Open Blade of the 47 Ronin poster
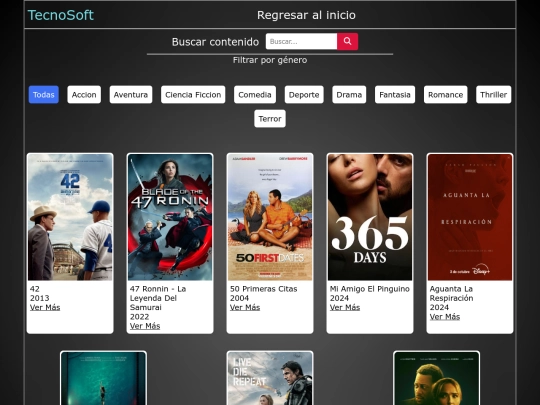The height and width of the screenshot is (405, 540). coord(170,217)
